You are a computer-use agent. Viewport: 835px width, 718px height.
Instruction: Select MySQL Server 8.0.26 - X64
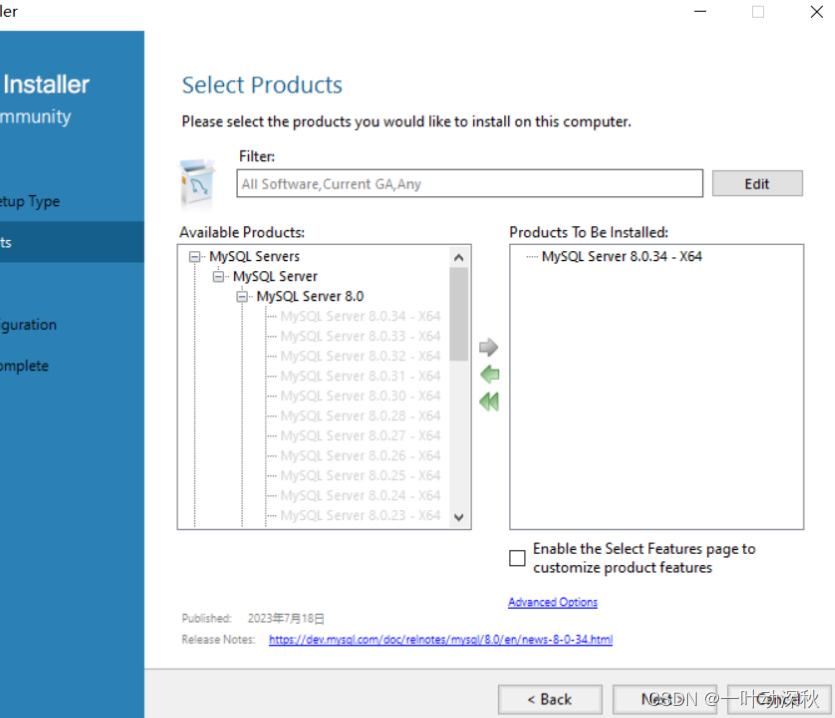(360, 456)
